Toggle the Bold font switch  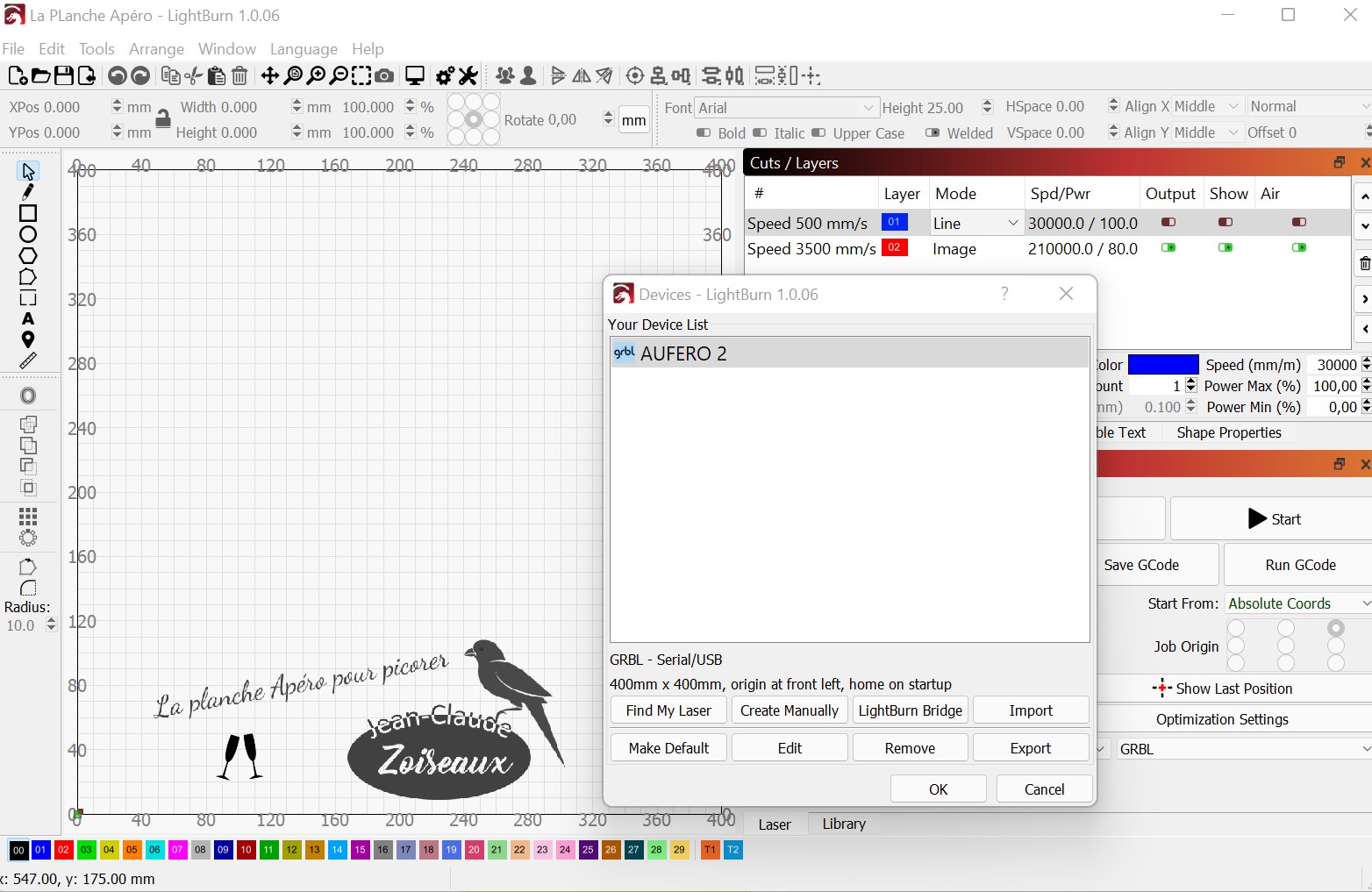point(704,133)
